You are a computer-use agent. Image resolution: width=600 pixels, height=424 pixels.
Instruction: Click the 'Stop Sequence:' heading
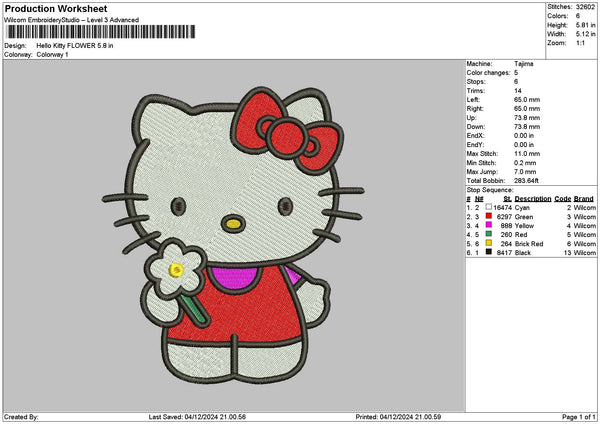[x=489, y=190]
